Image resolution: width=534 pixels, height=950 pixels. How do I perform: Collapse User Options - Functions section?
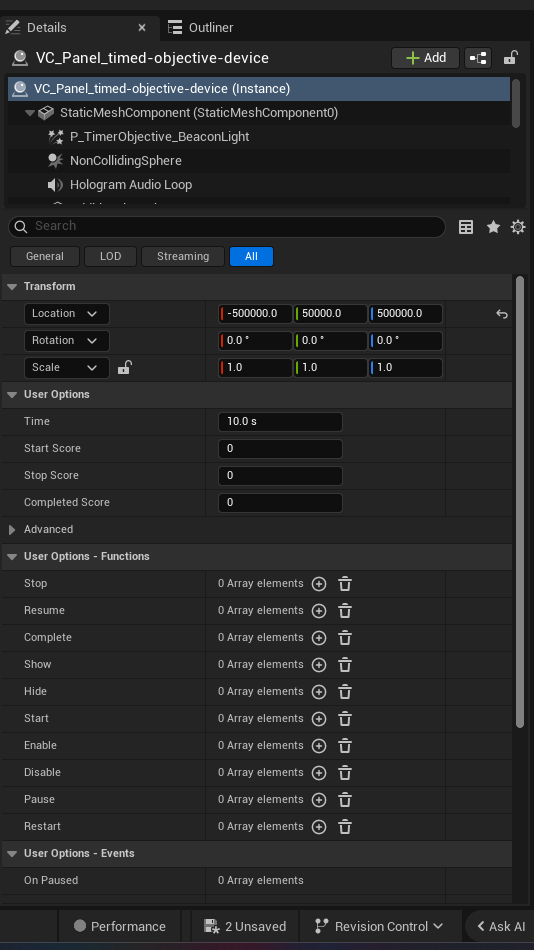tap(12, 557)
